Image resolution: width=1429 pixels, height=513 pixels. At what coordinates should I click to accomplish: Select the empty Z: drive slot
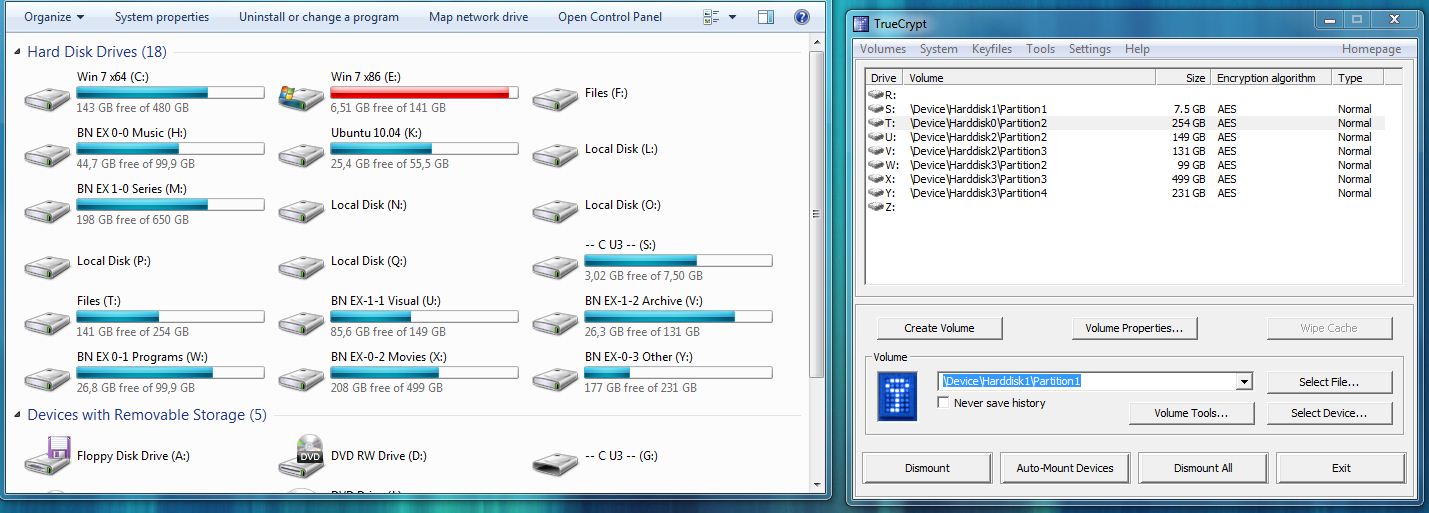click(x=1126, y=207)
